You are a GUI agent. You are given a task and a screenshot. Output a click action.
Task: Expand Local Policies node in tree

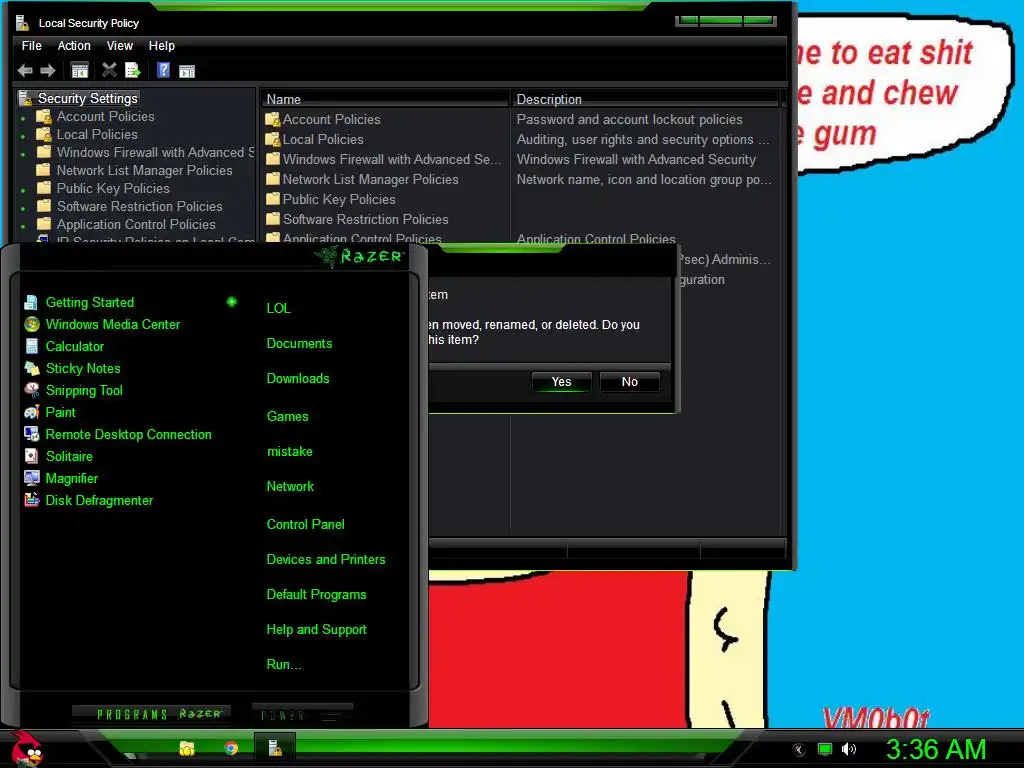coord(24,136)
